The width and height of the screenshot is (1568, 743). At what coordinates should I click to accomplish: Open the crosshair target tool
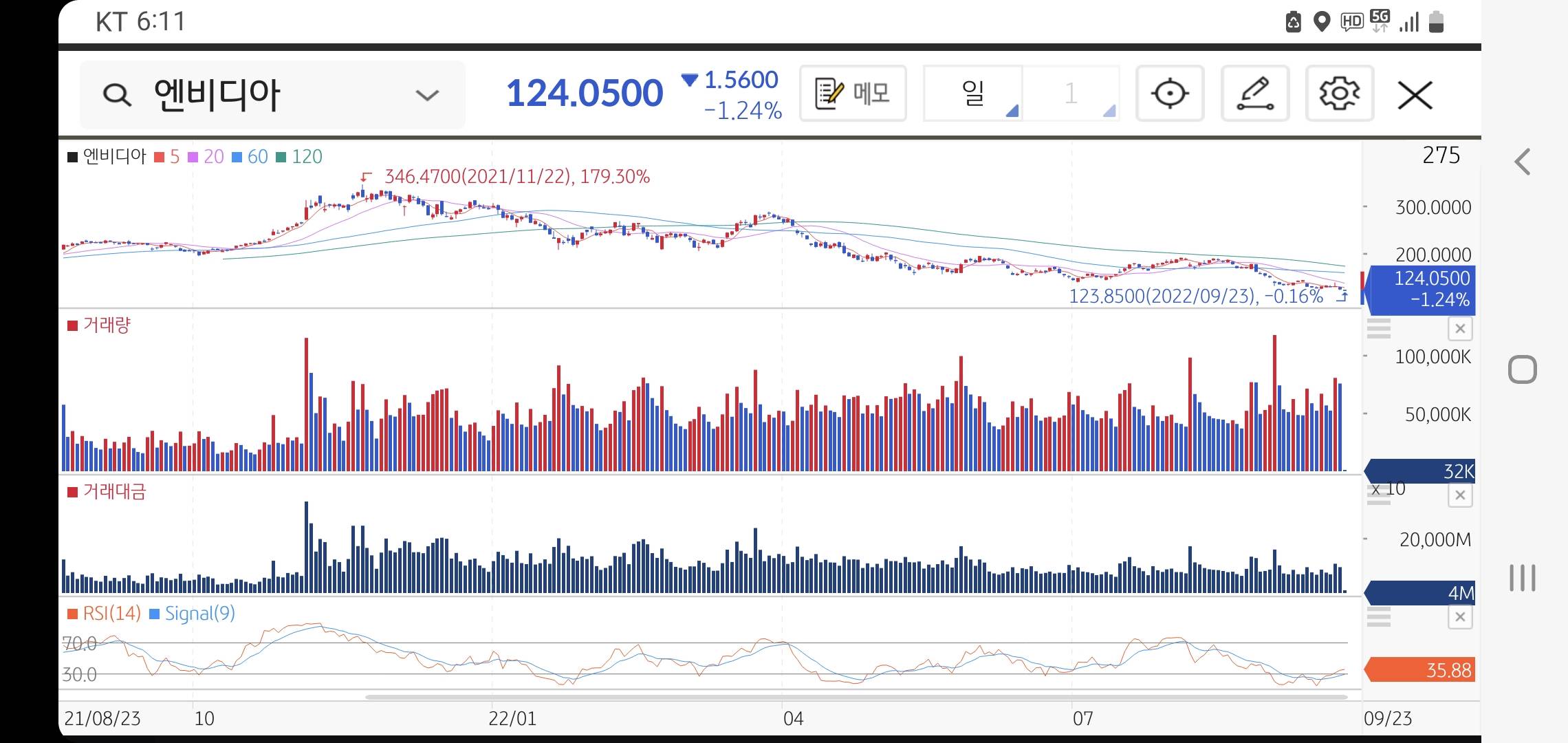[1169, 94]
